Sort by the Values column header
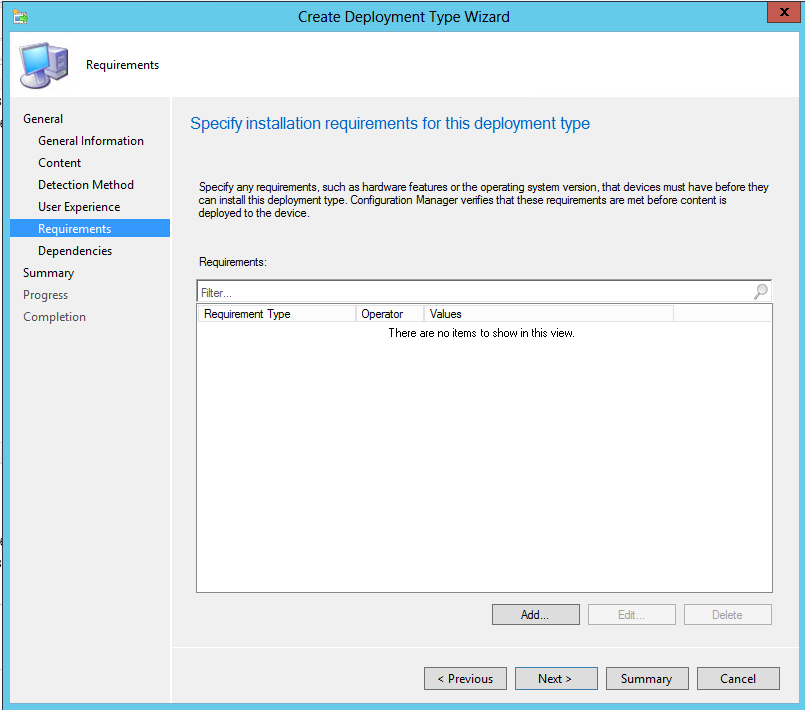The width and height of the screenshot is (805, 710). pos(549,314)
